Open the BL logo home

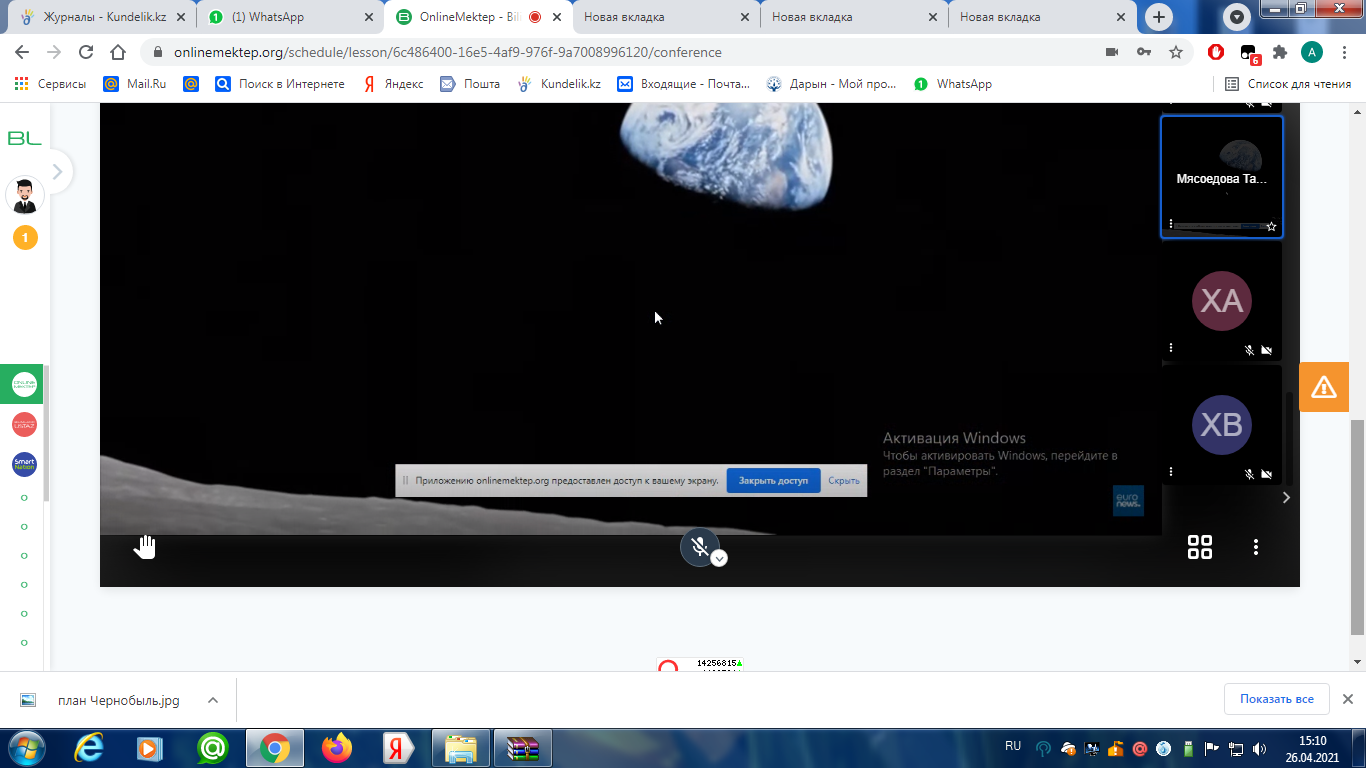tap(24, 139)
